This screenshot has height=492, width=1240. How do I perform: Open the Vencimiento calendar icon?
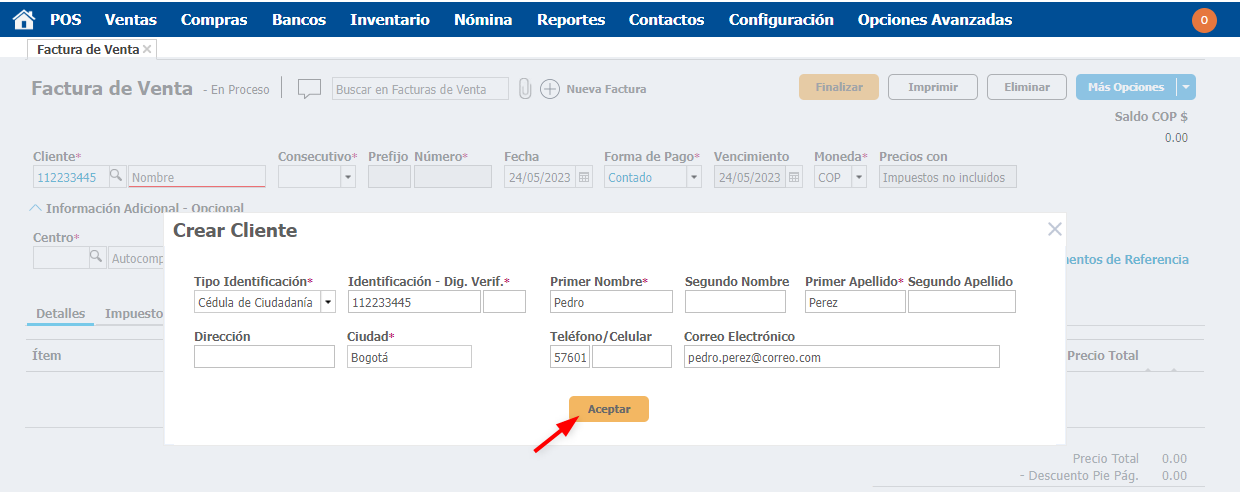tap(794, 177)
